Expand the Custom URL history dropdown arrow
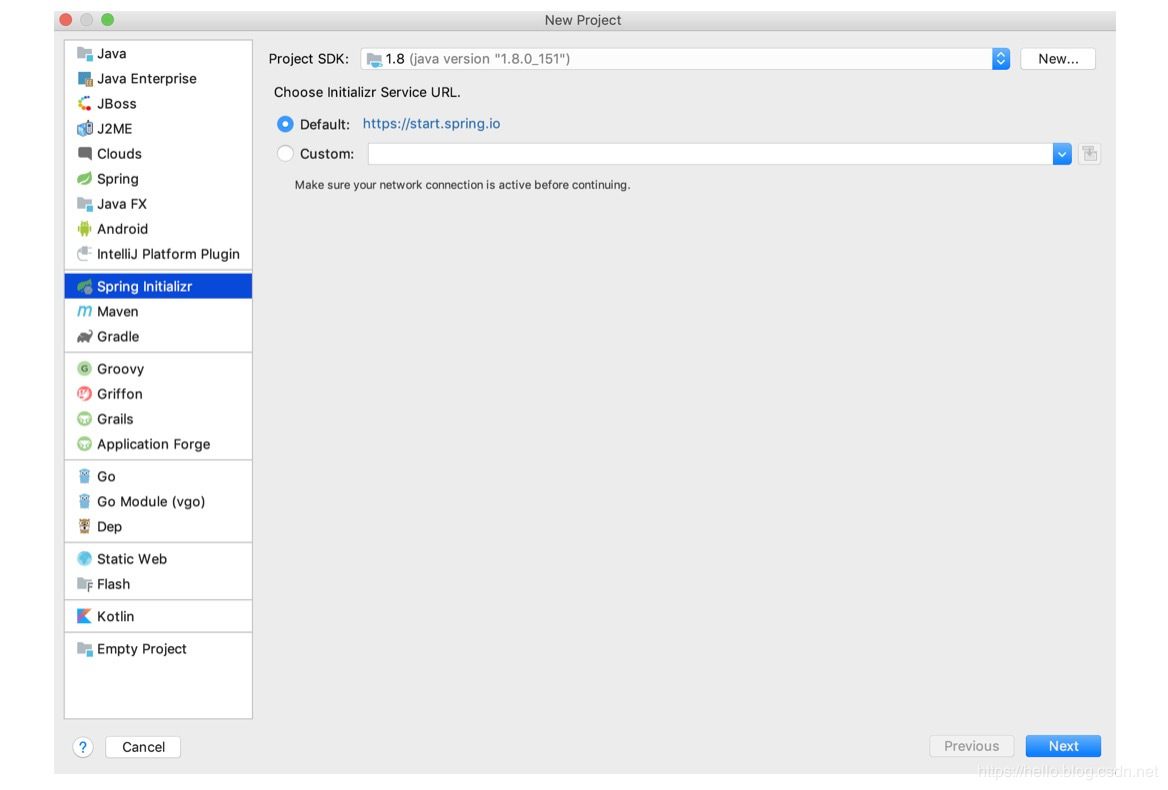1168x790 pixels. tap(1062, 154)
